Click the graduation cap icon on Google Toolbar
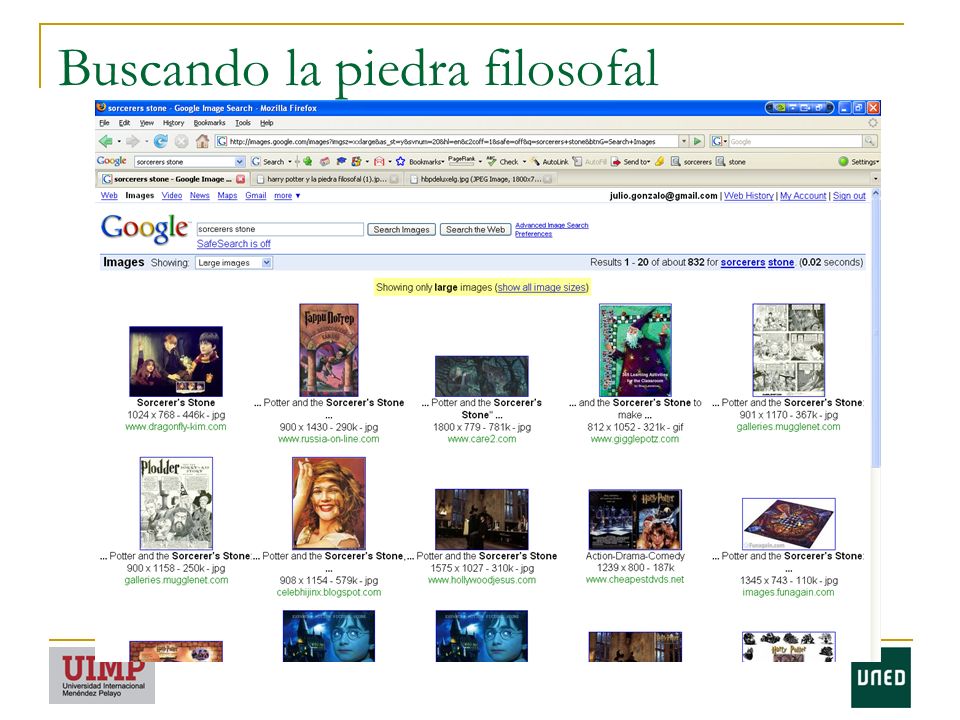960x720 pixels. [341, 162]
